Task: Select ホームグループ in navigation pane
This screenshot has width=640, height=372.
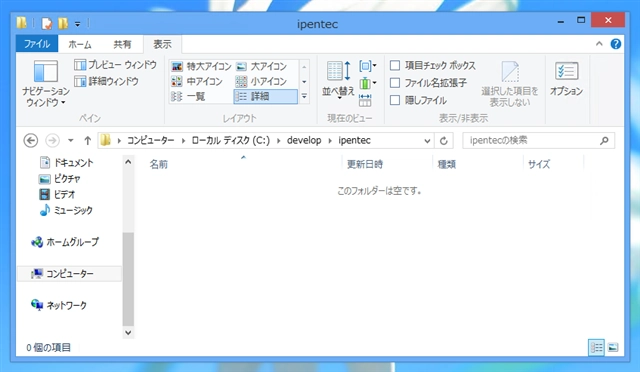Action: pyautogui.click(x=65, y=242)
